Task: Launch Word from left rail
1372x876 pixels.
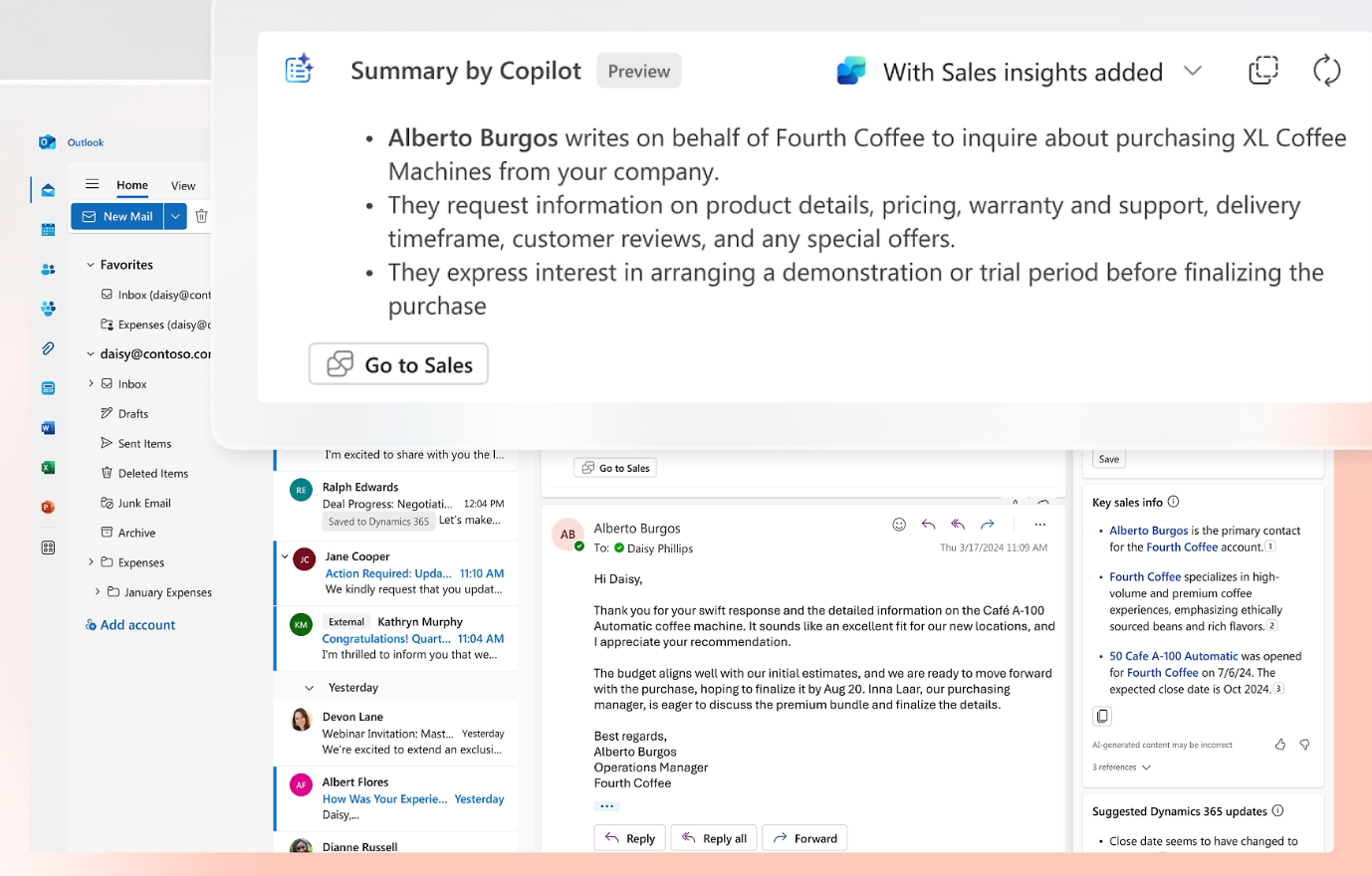Action: (48, 428)
